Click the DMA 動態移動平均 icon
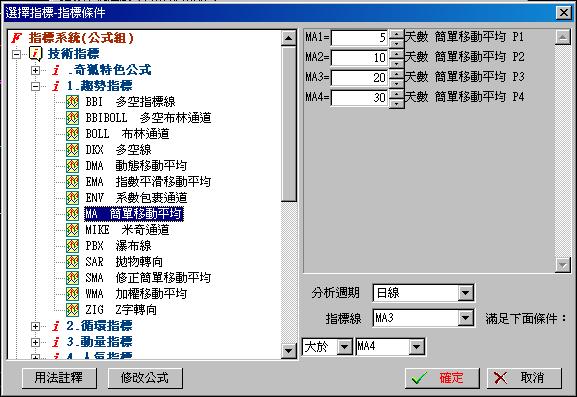Image resolution: width=577 pixels, height=397 pixels. pyautogui.click(x=72, y=166)
